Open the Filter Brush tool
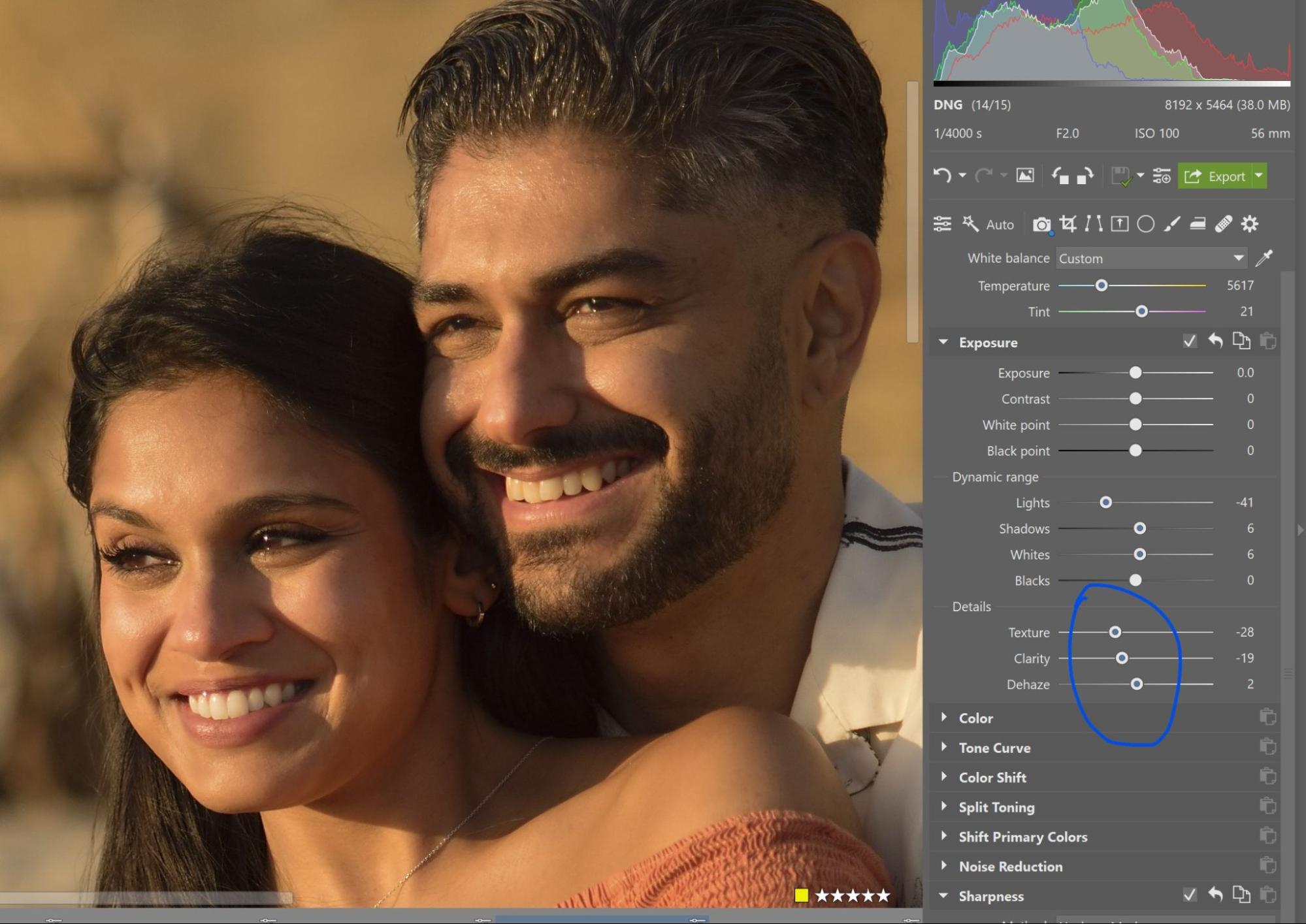The width and height of the screenshot is (1306, 924). tap(1172, 224)
